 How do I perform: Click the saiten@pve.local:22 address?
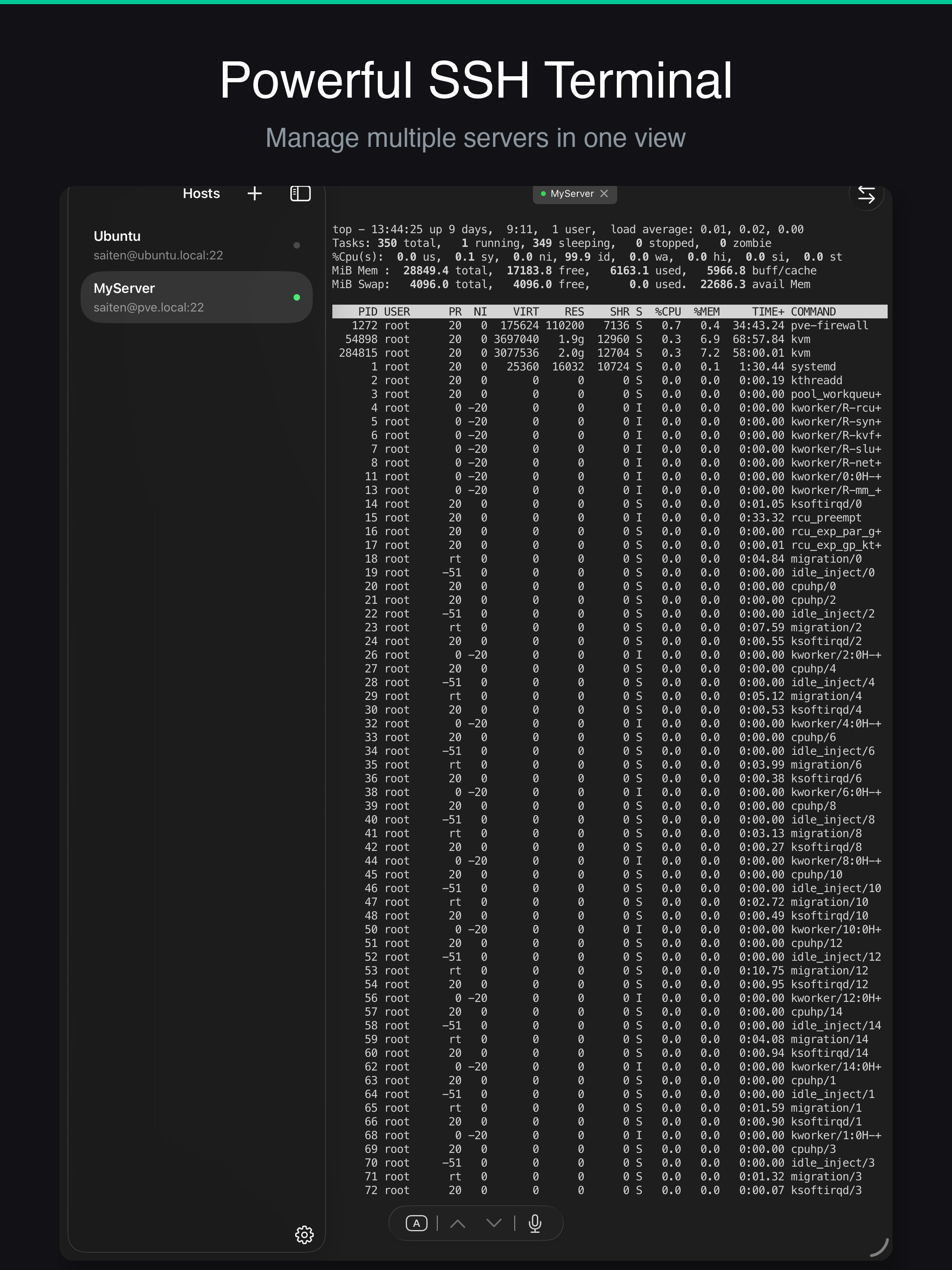point(149,307)
